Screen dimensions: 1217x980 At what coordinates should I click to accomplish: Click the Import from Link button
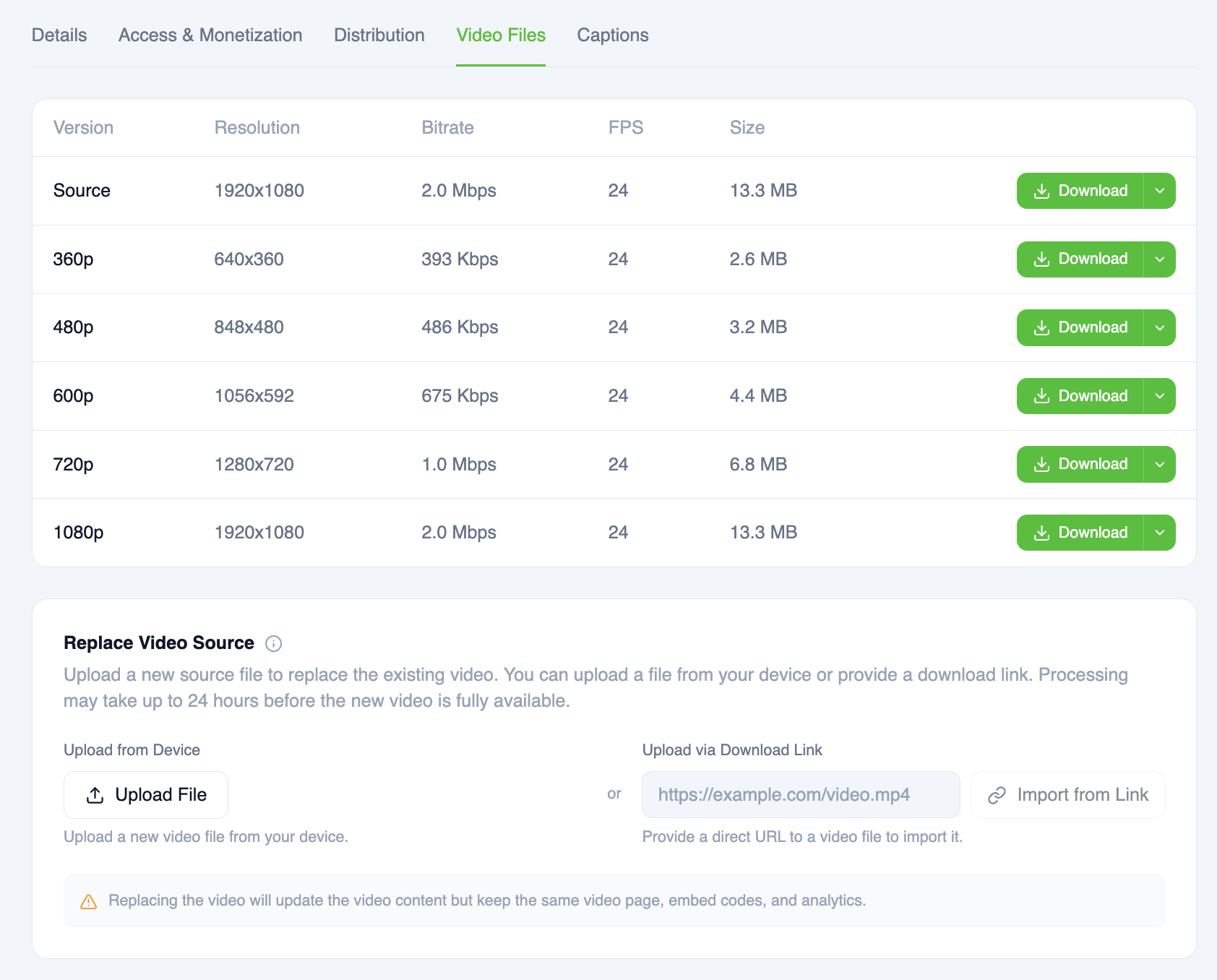[1068, 795]
